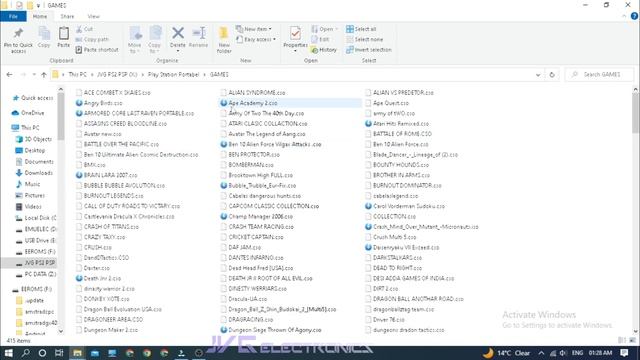
Task: Open the Copy to dropdown
Action: [155, 40]
